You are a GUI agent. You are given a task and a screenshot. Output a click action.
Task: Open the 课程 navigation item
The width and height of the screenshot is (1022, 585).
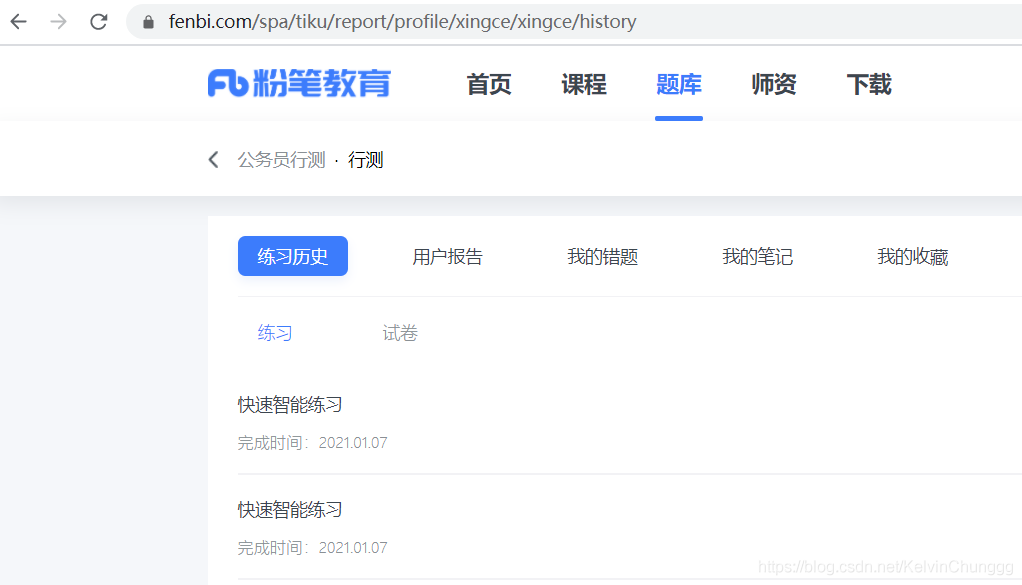[583, 85]
